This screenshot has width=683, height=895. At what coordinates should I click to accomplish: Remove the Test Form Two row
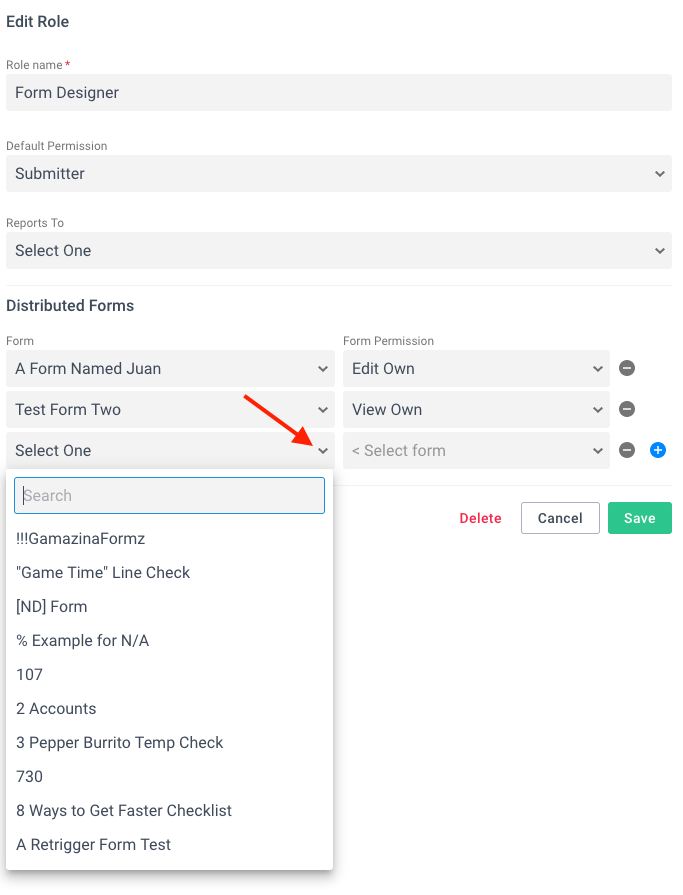point(627,409)
